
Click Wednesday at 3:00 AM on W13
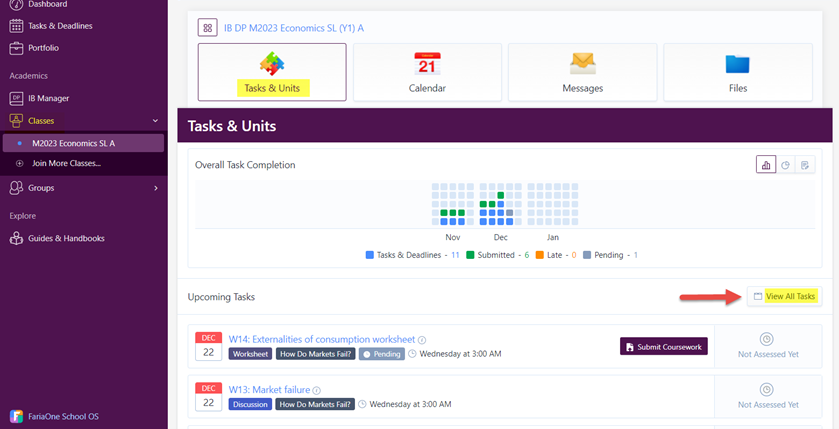(410, 404)
